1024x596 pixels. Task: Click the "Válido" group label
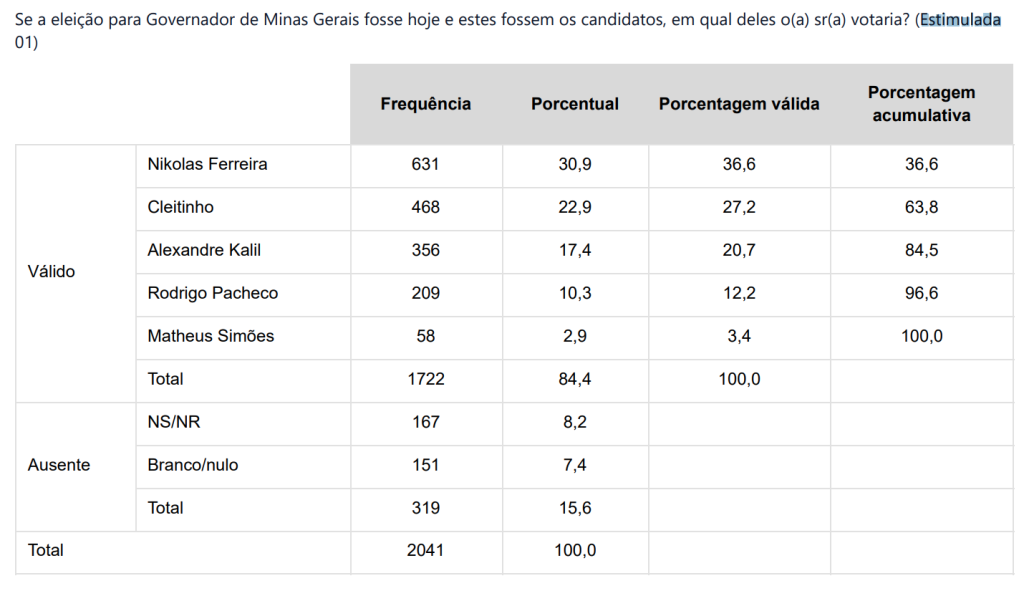(52, 272)
